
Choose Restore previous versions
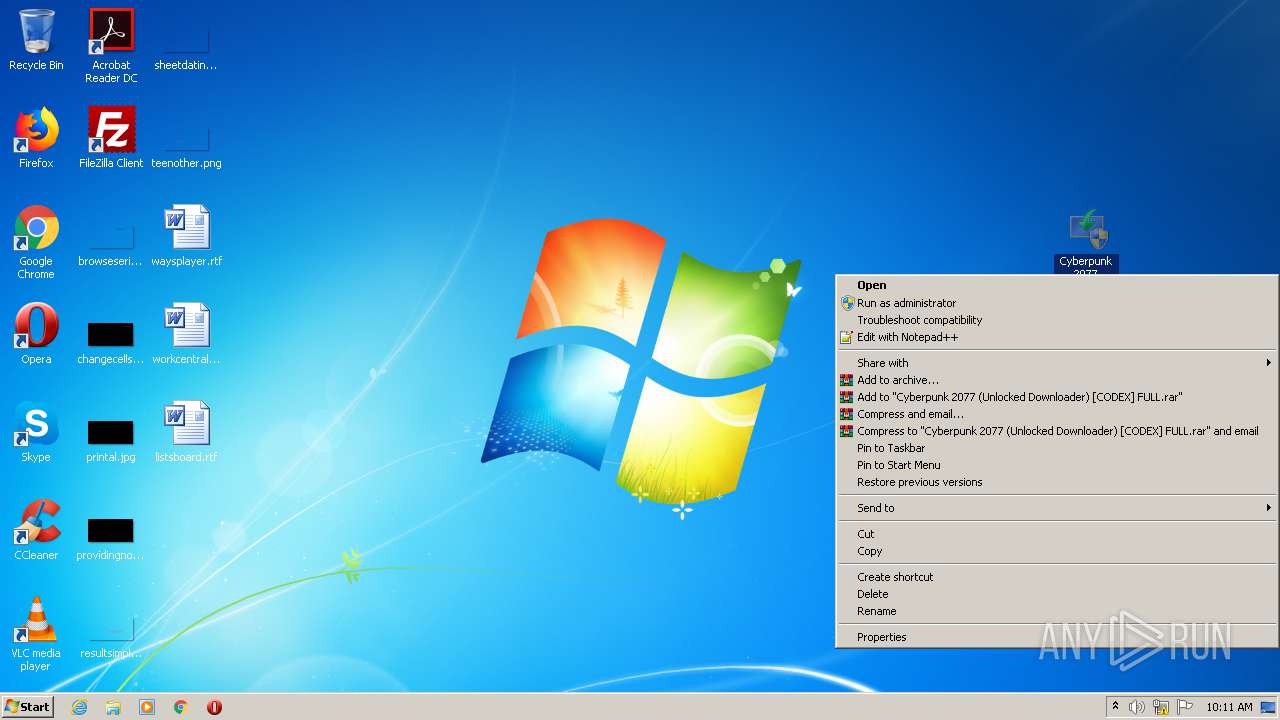pyautogui.click(x=1057, y=482)
